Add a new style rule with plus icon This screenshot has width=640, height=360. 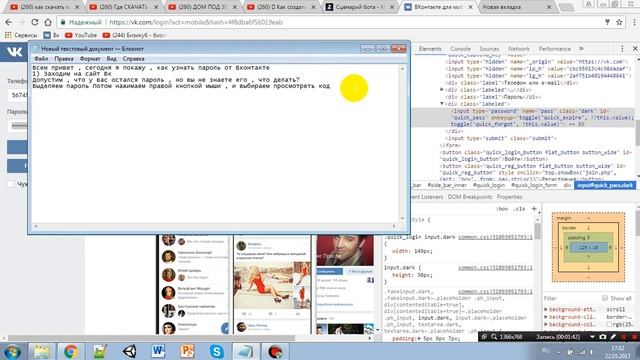(534, 209)
